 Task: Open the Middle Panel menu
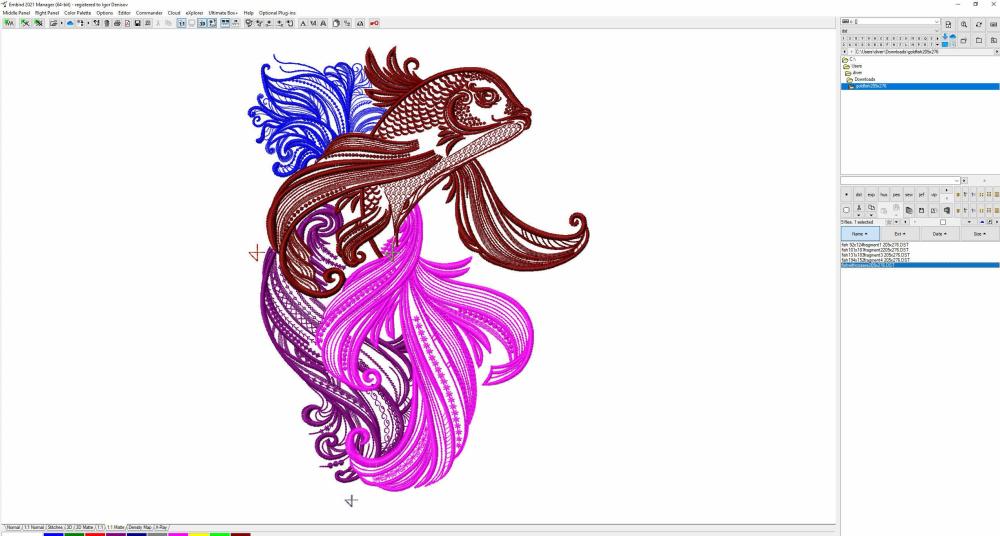click(x=16, y=13)
